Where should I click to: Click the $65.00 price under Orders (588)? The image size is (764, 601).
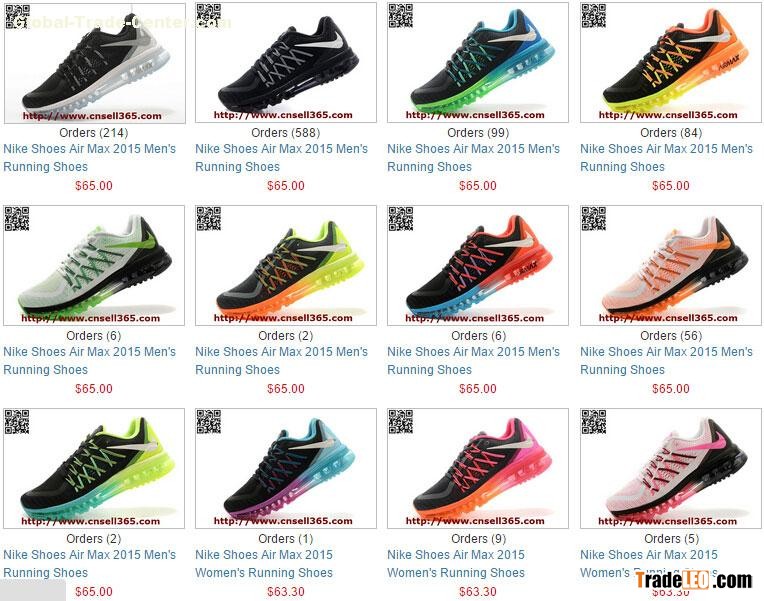286,186
